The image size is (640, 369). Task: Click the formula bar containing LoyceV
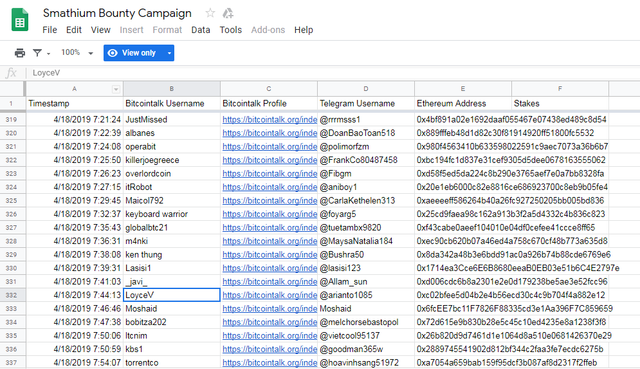pos(333,73)
